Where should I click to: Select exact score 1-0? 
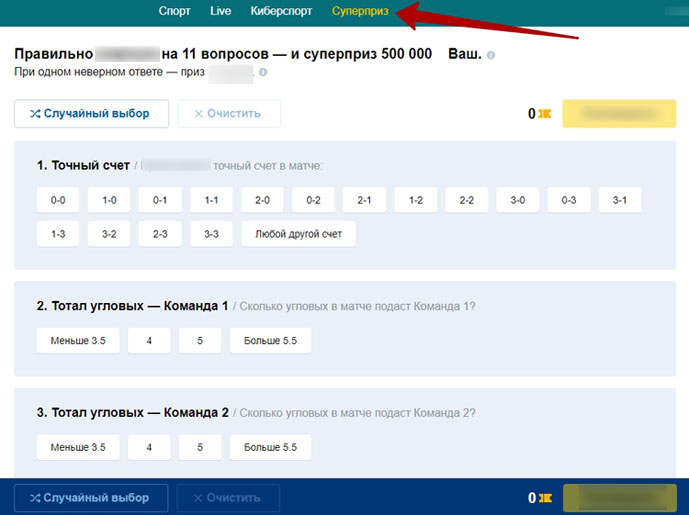(109, 200)
